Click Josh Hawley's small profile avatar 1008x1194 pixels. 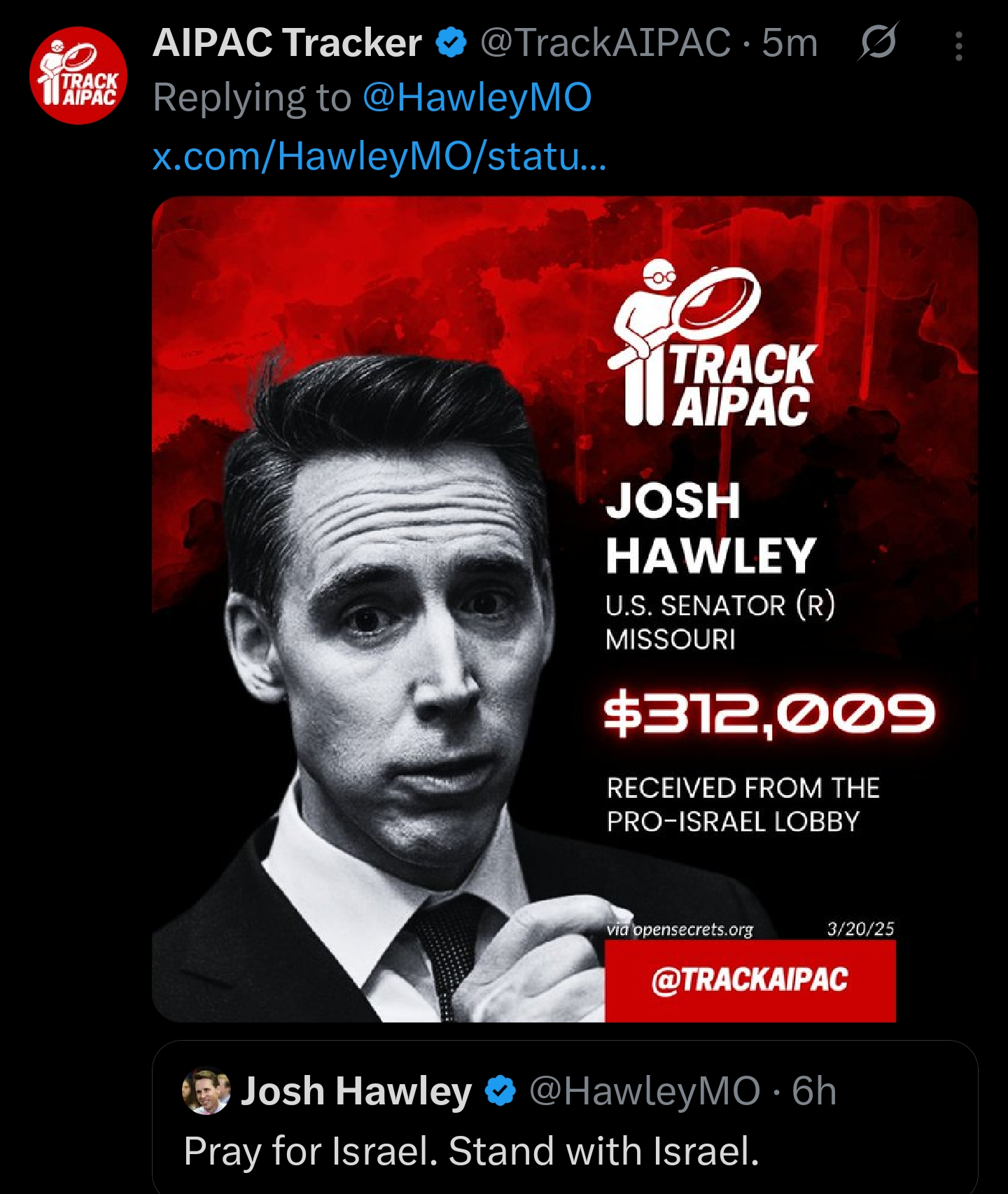coord(206,1090)
